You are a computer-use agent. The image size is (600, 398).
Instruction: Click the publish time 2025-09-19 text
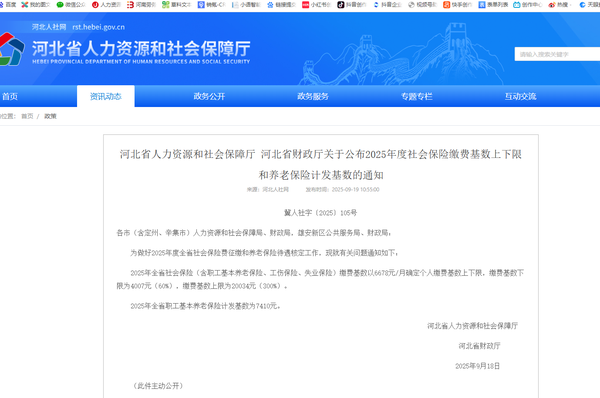[342, 189]
